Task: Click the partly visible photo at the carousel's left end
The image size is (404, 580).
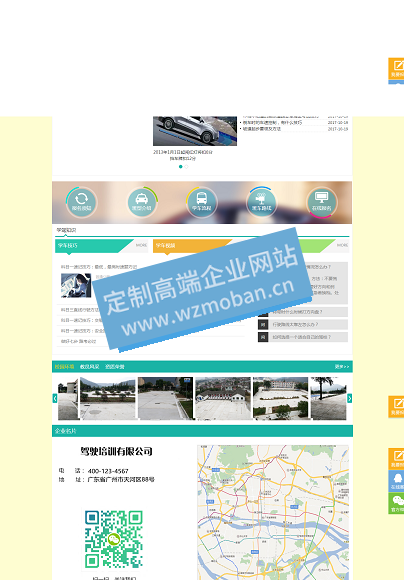Action: [x=68, y=398]
